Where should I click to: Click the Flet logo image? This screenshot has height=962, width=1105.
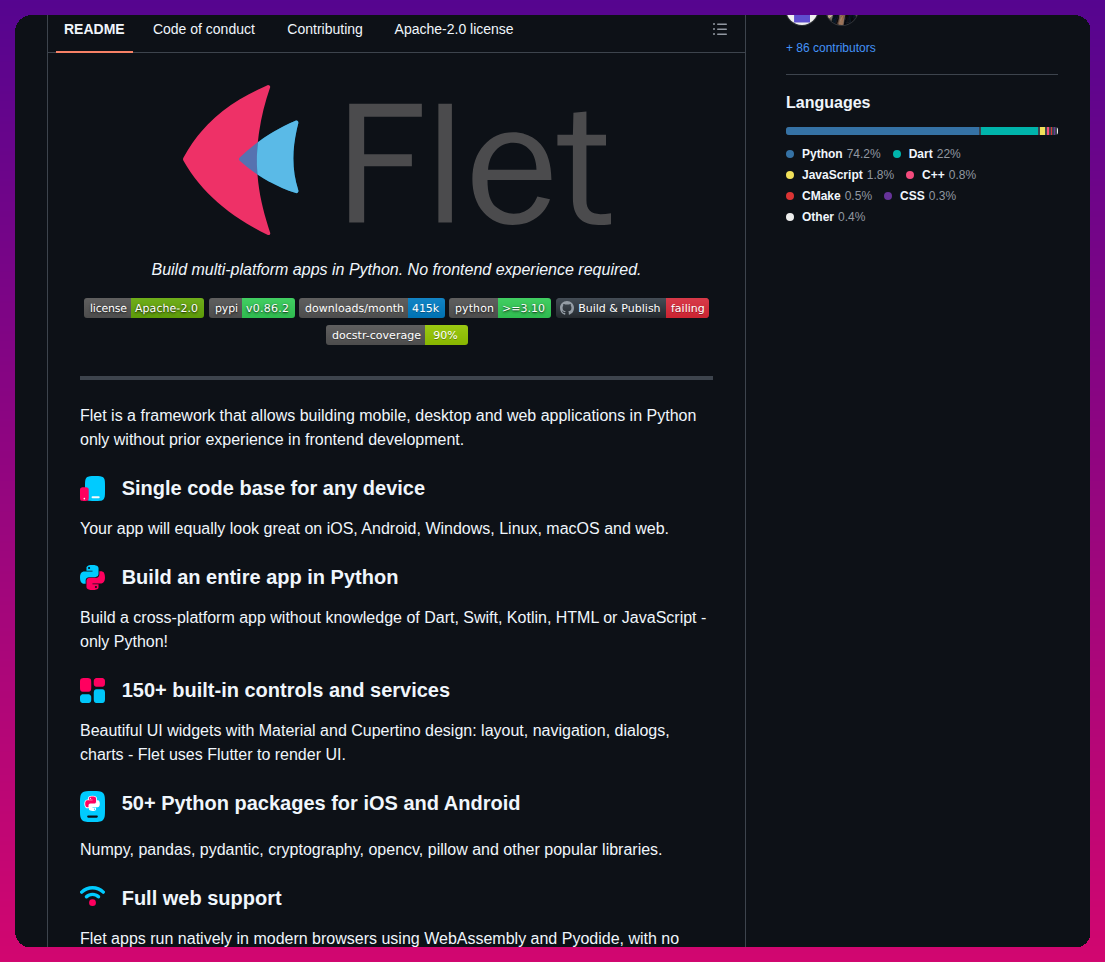397,160
